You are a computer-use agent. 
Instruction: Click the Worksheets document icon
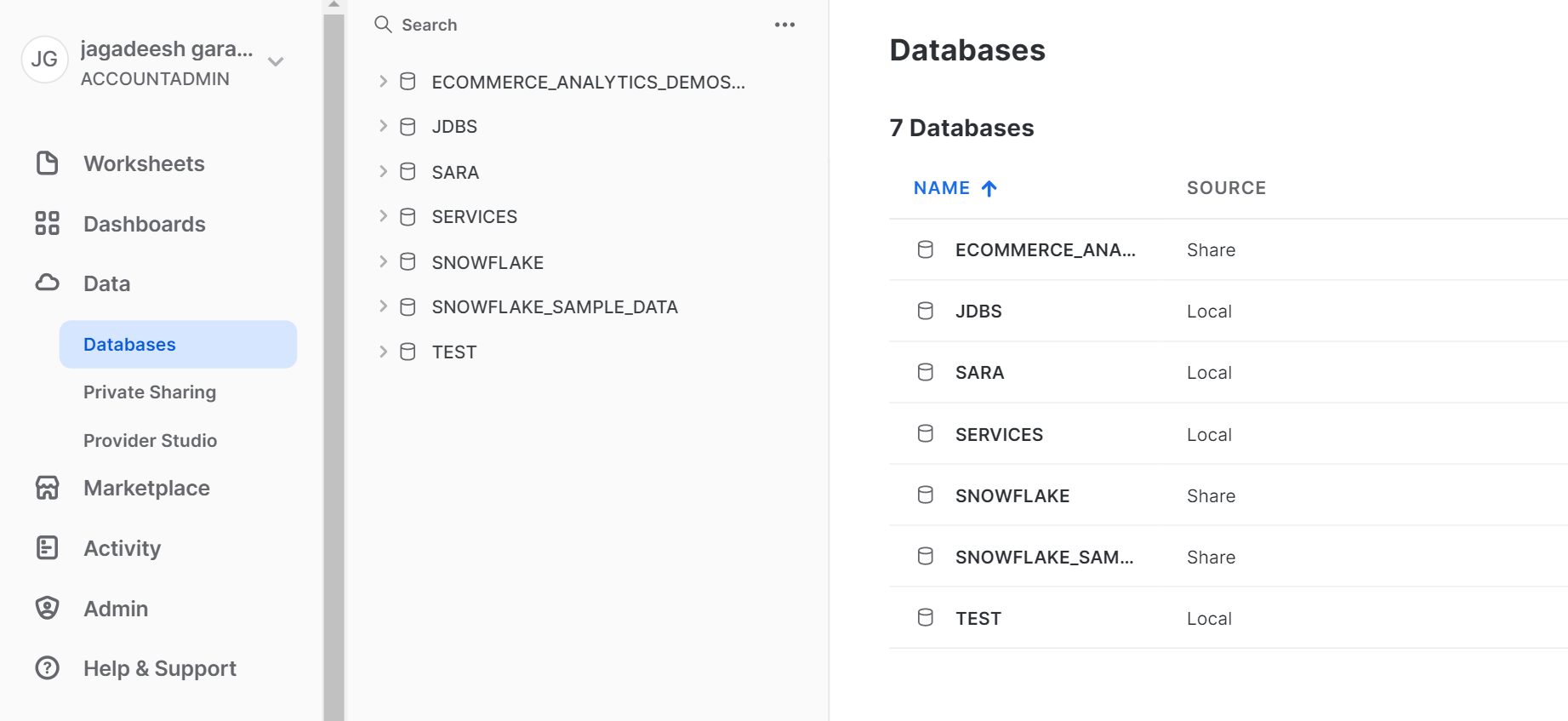click(x=48, y=163)
